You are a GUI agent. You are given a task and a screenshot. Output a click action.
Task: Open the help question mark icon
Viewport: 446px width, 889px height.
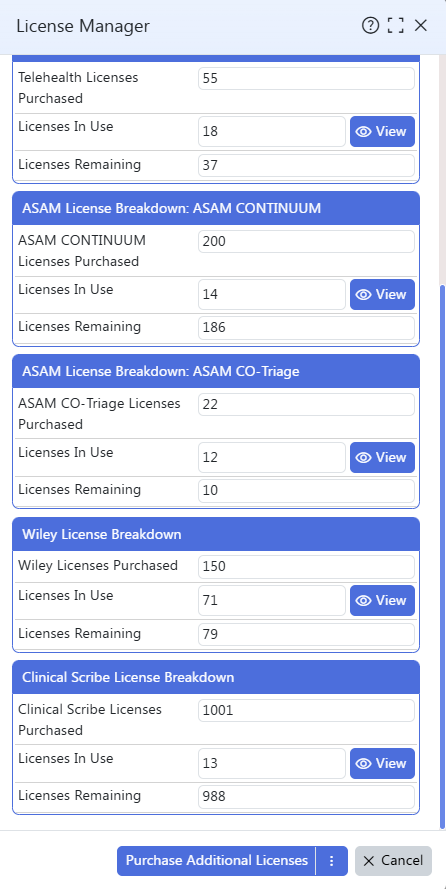click(x=370, y=26)
